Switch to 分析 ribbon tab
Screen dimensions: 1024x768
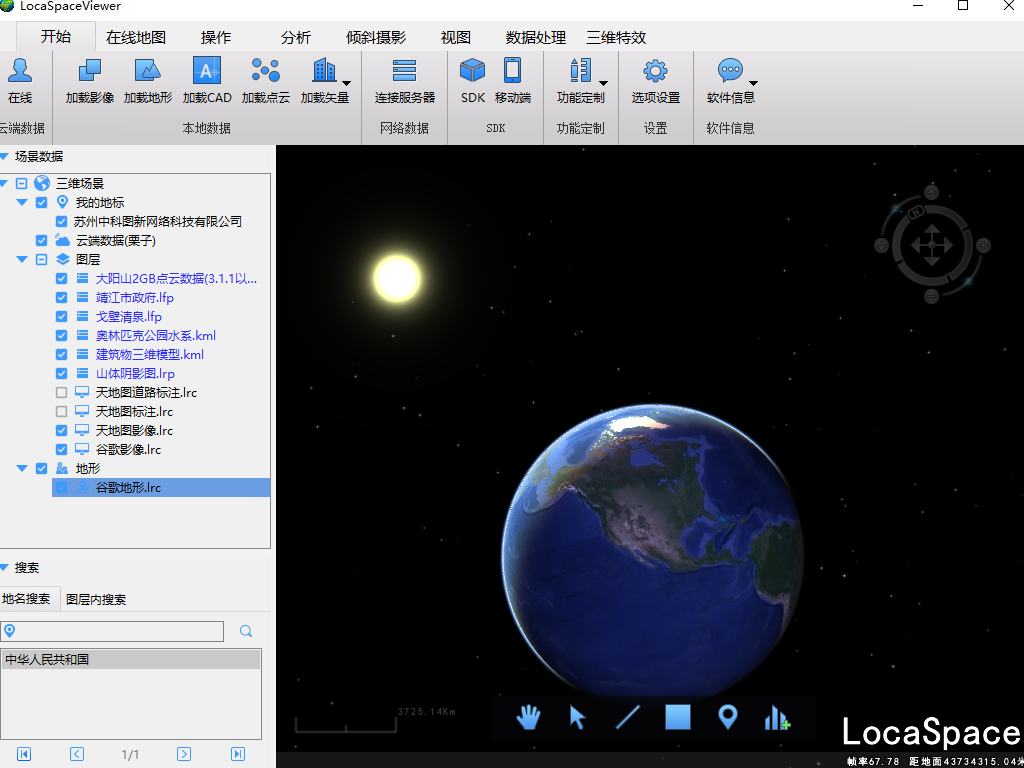pos(296,38)
